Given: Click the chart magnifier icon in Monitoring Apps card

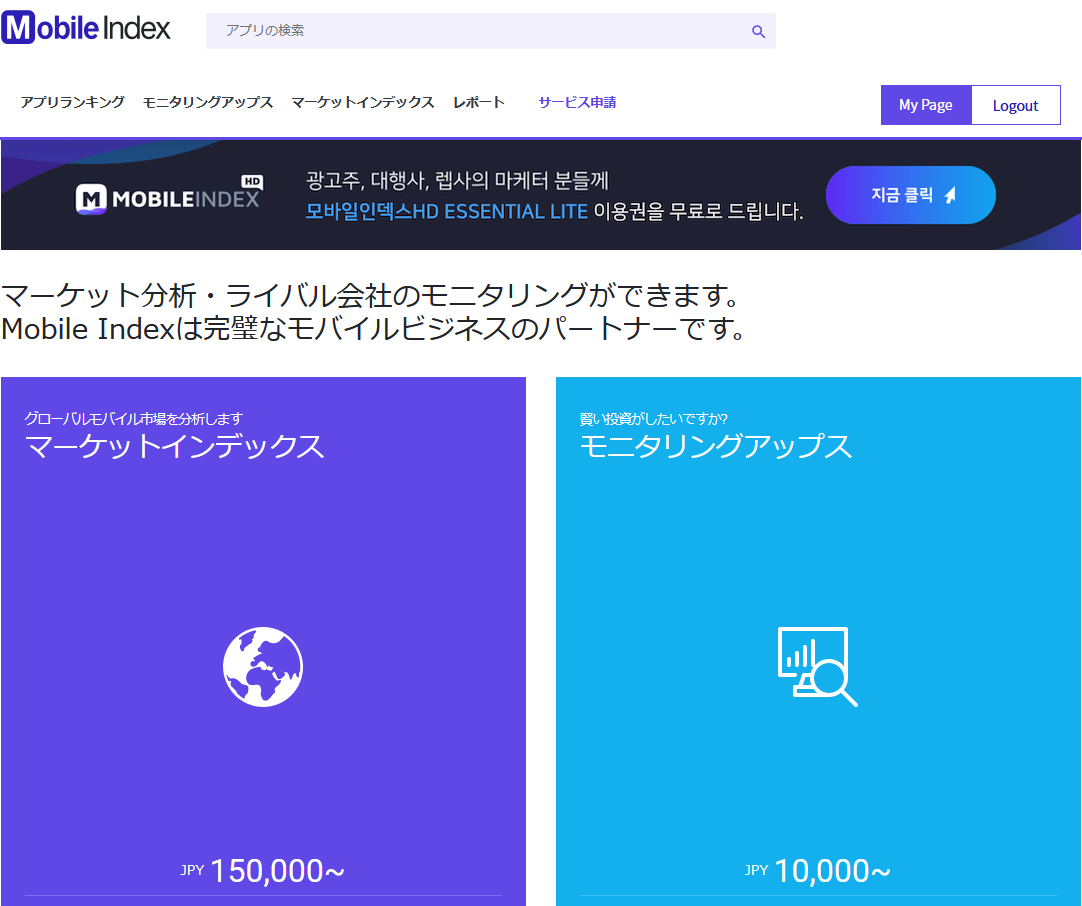Looking at the screenshot, I should coord(818,667).
